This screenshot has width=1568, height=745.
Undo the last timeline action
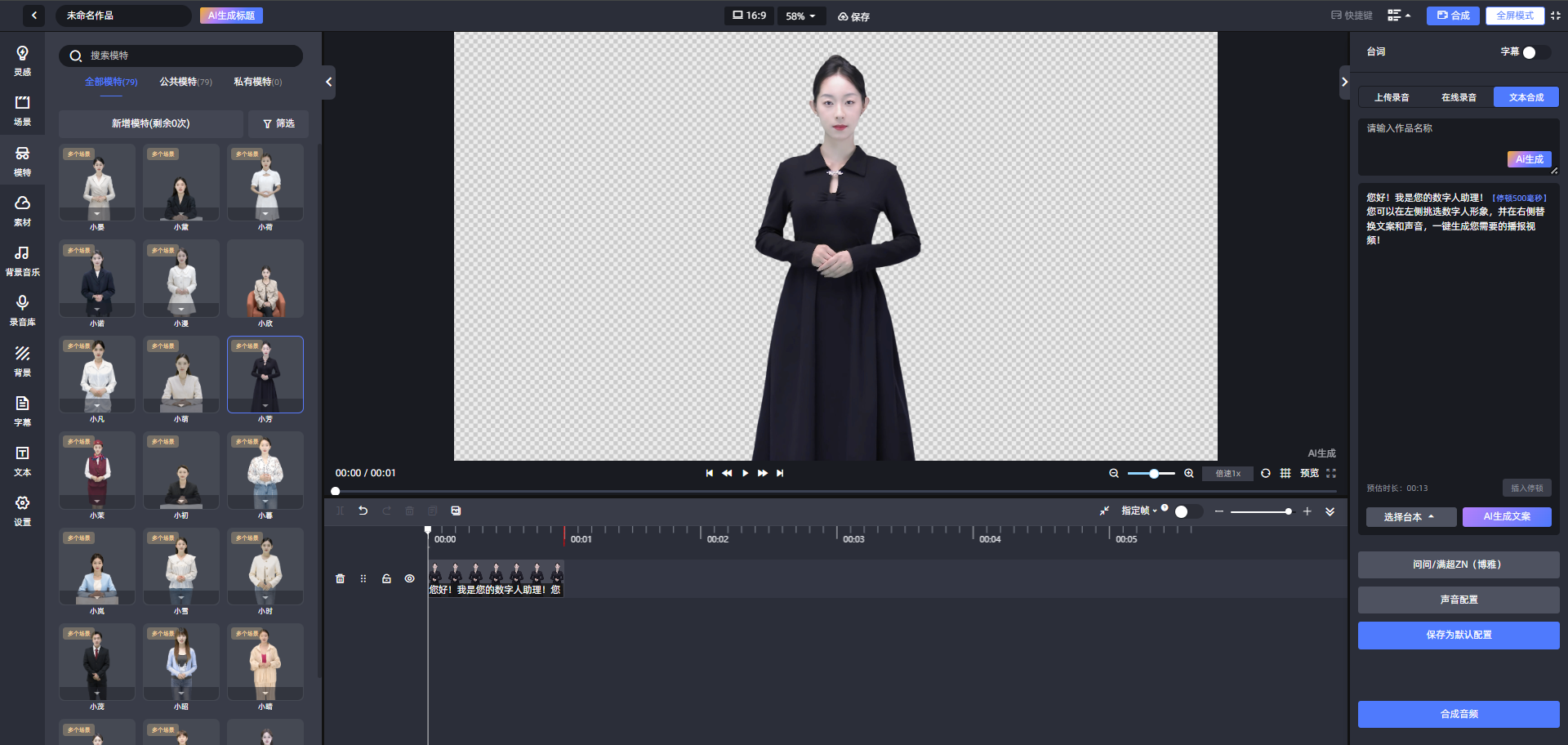tap(363, 511)
